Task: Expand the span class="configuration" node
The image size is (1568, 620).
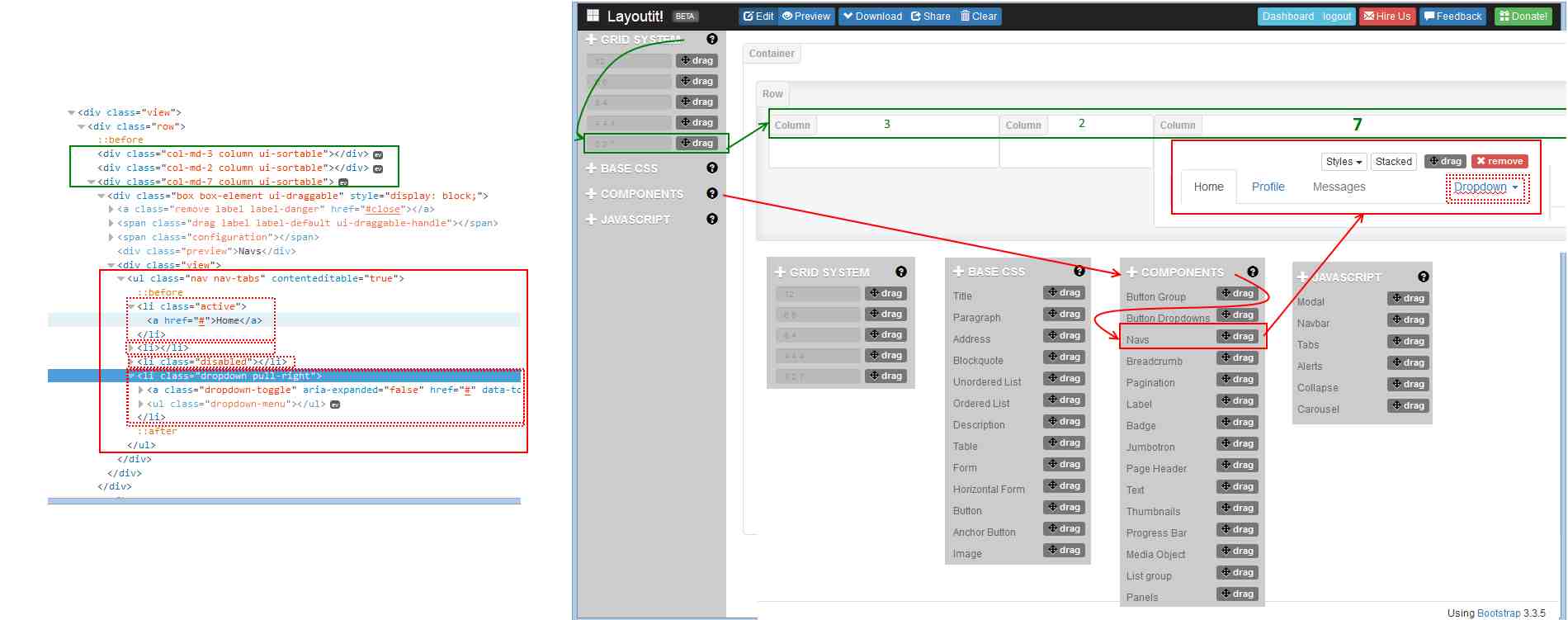Action: click(x=111, y=237)
